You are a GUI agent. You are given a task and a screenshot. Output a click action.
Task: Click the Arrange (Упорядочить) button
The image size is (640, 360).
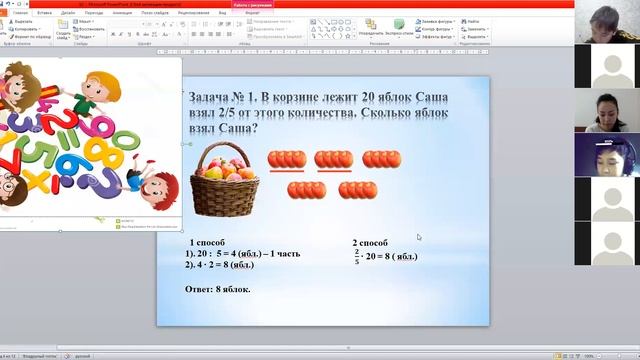pos(371,27)
